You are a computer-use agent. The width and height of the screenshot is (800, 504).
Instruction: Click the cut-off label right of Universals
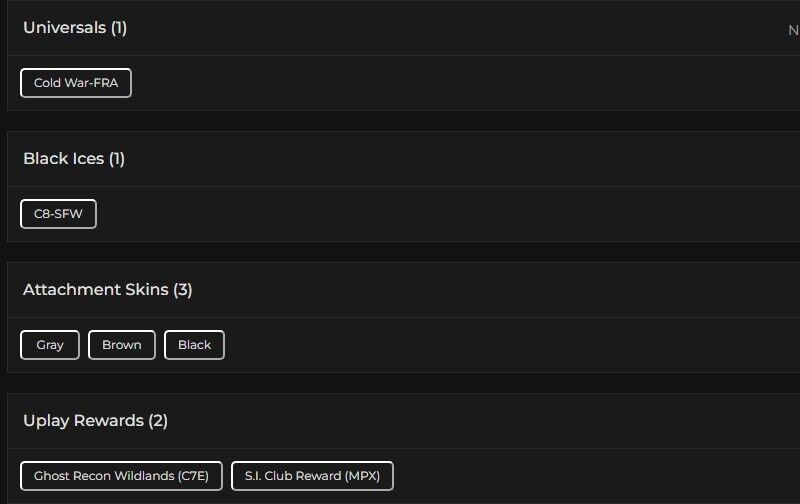[x=793, y=30]
